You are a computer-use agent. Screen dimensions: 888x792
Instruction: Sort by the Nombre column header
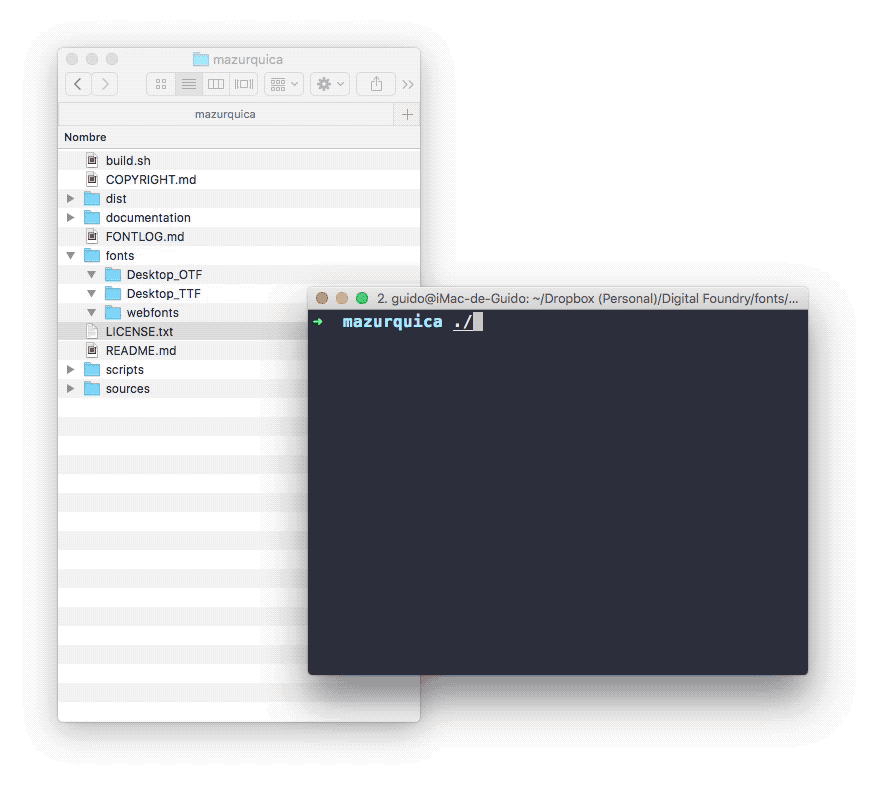tap(85, 137)
